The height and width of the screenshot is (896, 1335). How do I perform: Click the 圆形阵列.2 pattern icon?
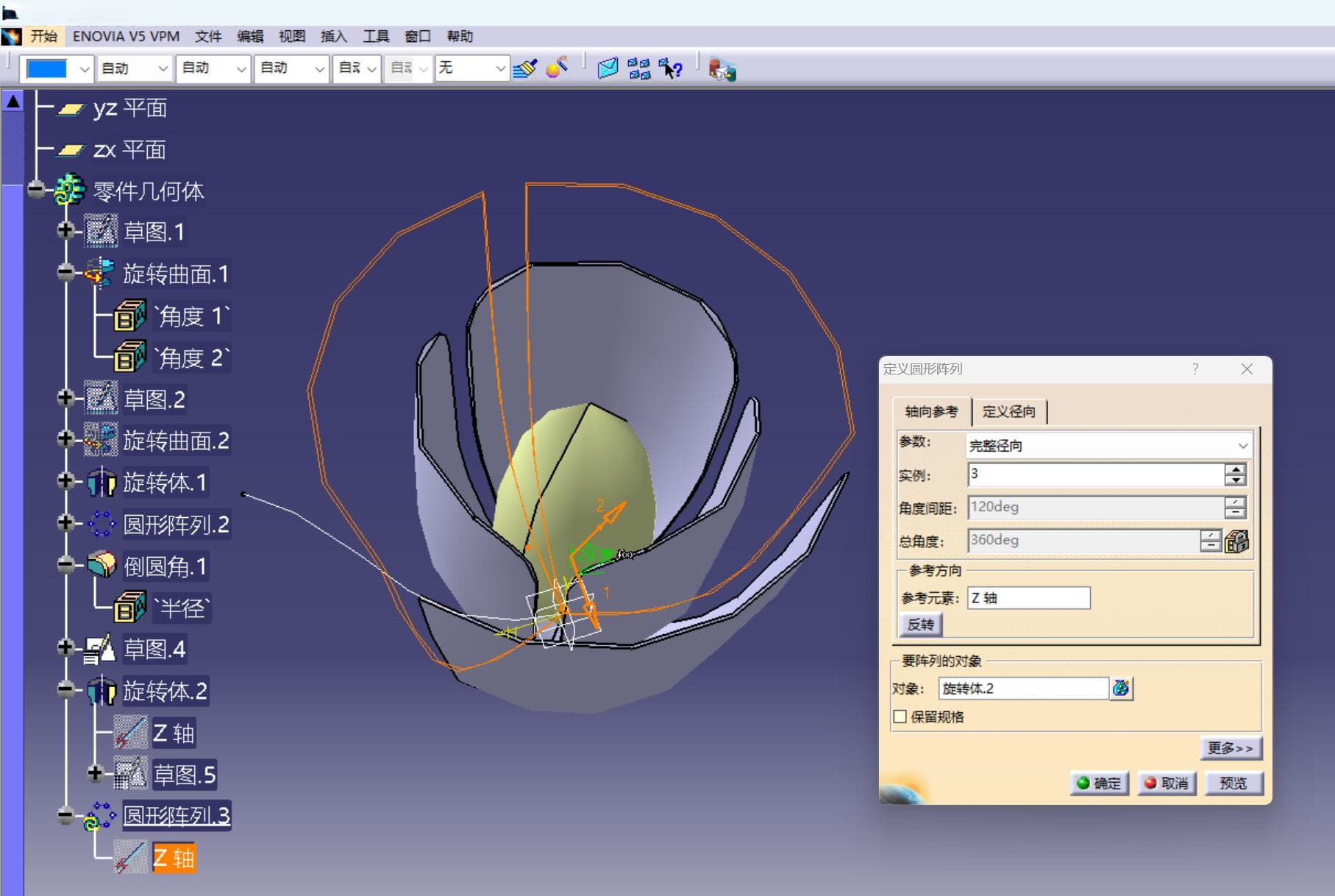(x=102, y=524)
